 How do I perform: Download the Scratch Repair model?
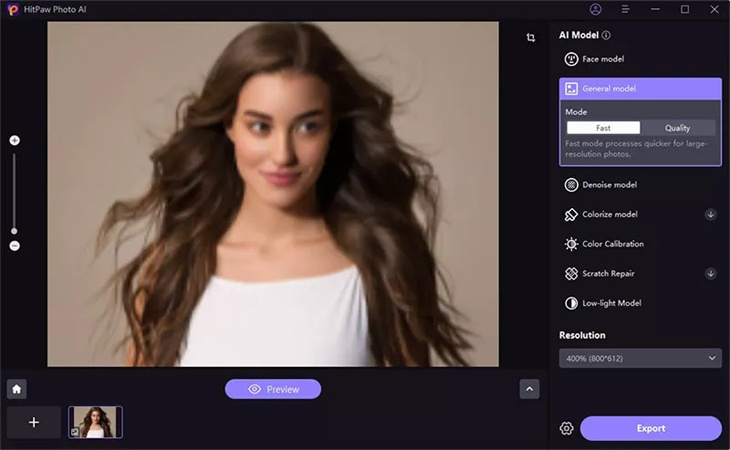click(x=710, y=274)
